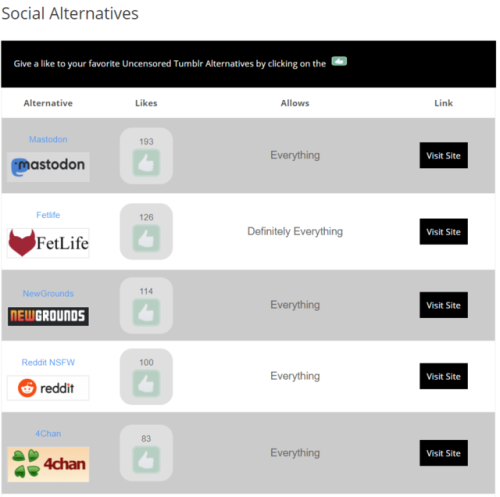Image resolution: width=500 pixels, height=497 pixels.
Task: Like Reddit NSFW using thumbs-up icon
Action: pos(146,384)
